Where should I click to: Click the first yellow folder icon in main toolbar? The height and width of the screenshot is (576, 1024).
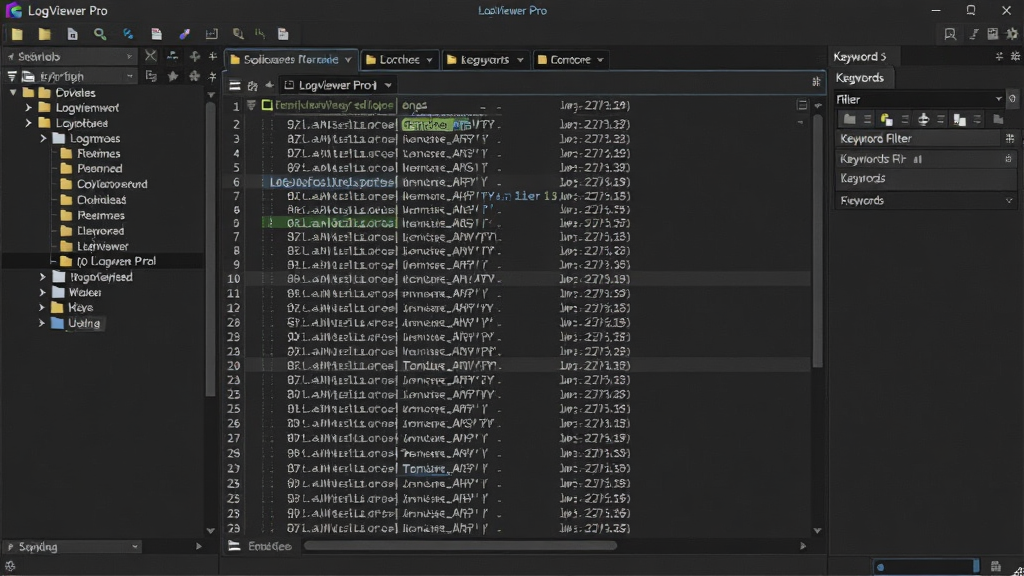coord(17,34)
